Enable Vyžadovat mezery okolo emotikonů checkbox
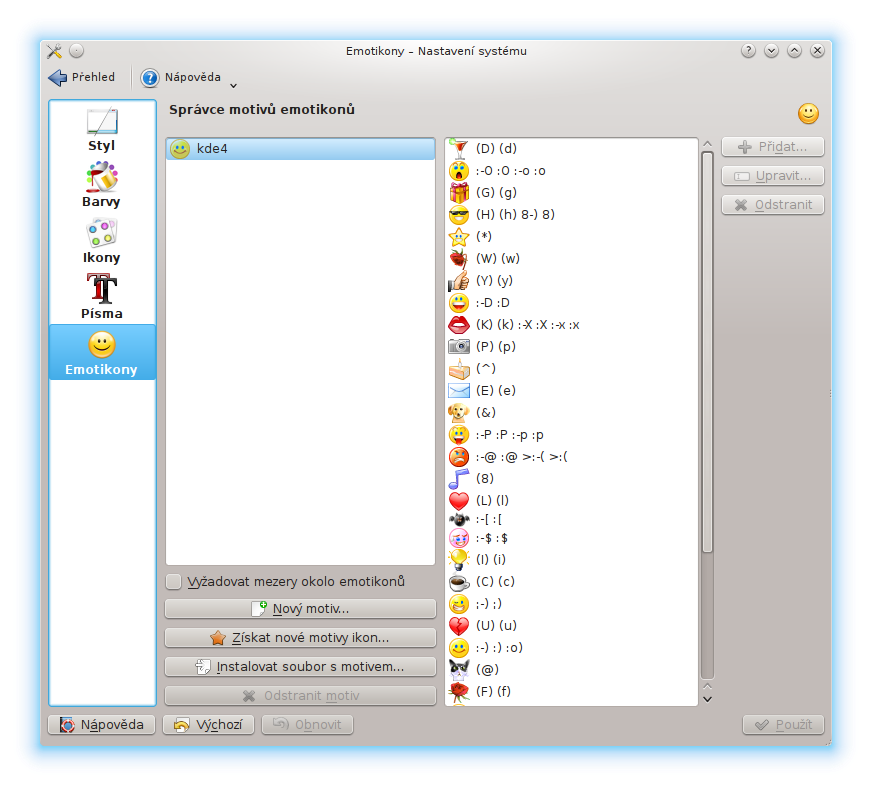This screenshot has width=872, height=786. tap(174, 581)
